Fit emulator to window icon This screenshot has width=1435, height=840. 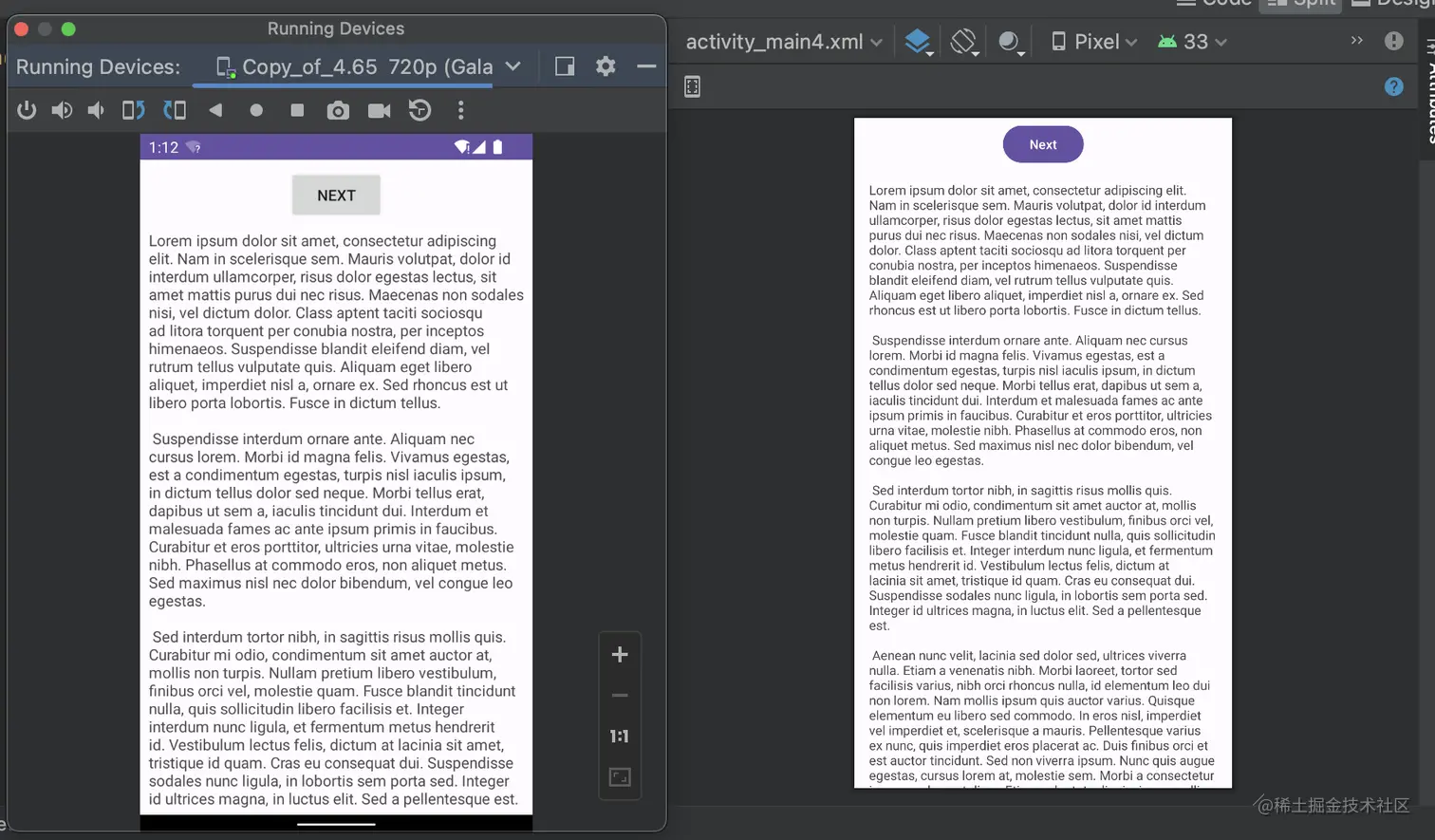[x=620, y=777]
